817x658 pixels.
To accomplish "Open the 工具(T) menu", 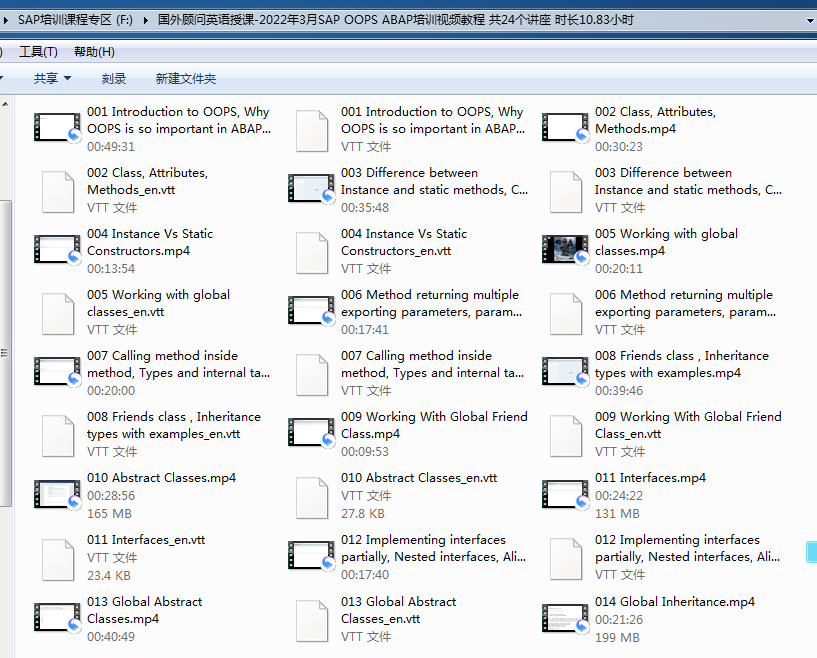I will click(39, 52).
